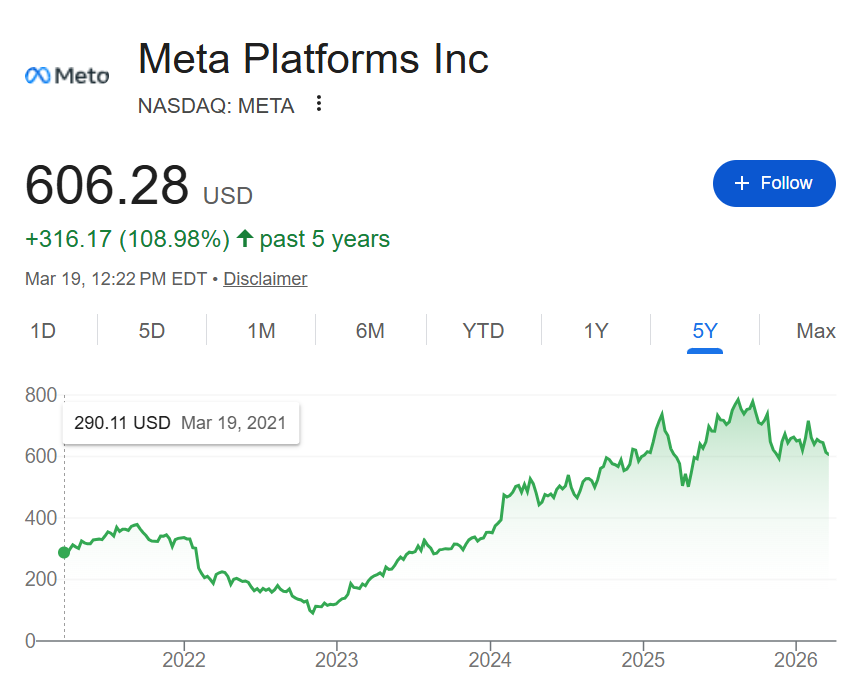Show the 1M price chart
848x684 pixels.
[x=261, y=331]
